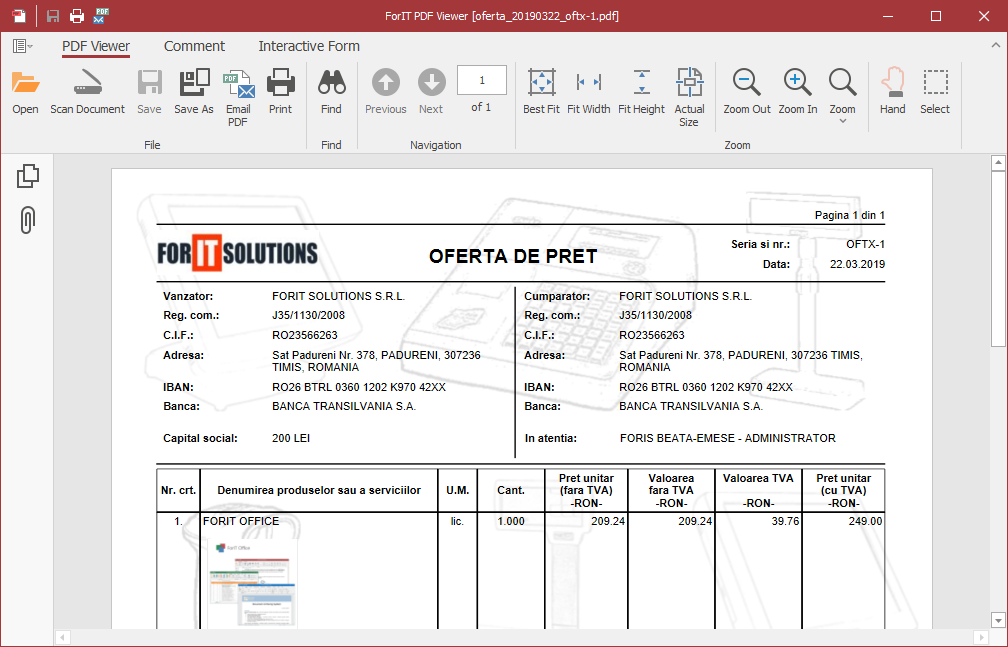Launch Scan Document tool
This screenshot has width=1008, height=647.
coord(87,83)
